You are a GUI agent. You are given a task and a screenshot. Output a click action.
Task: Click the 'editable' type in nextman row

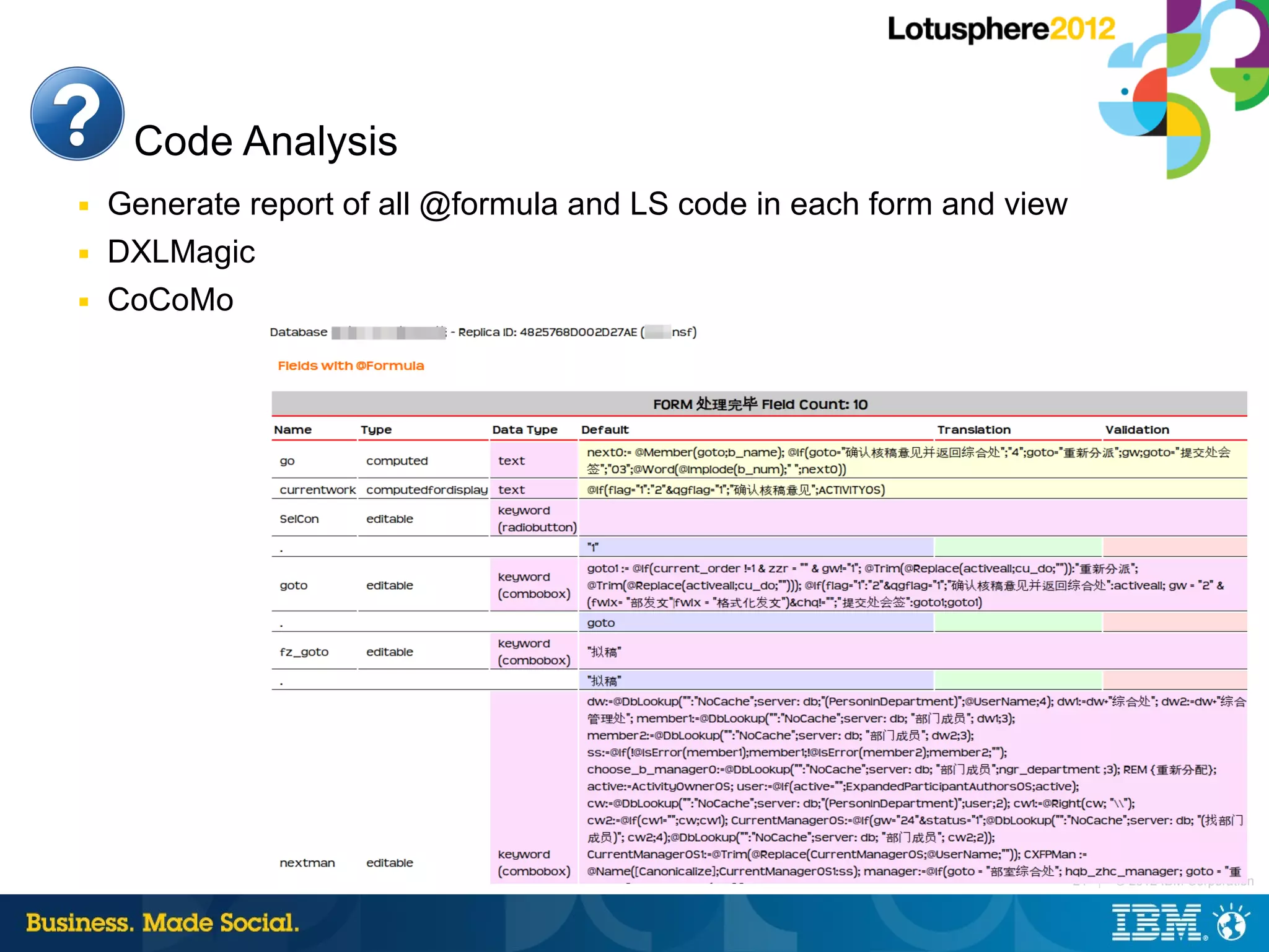[389, 862]
